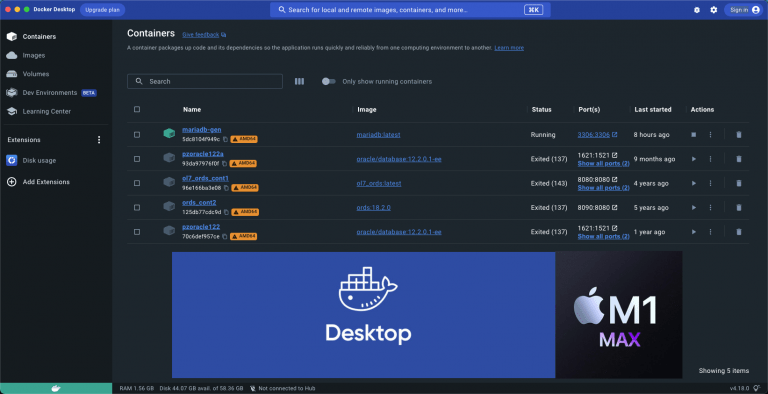Expand Show all ports for pzoracle122a
The width and height of the screenshot is (768, 394).
(603, 163)
